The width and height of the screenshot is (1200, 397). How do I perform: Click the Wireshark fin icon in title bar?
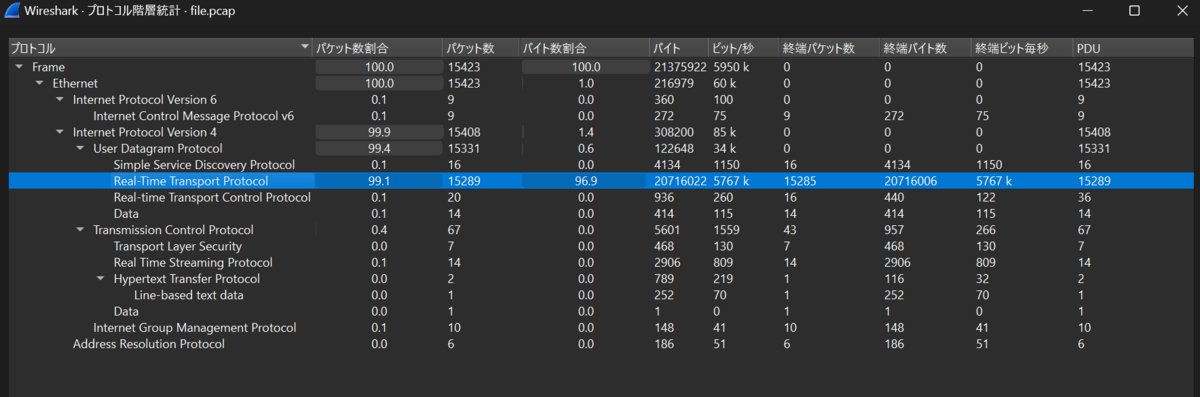(x=12, y=10)
